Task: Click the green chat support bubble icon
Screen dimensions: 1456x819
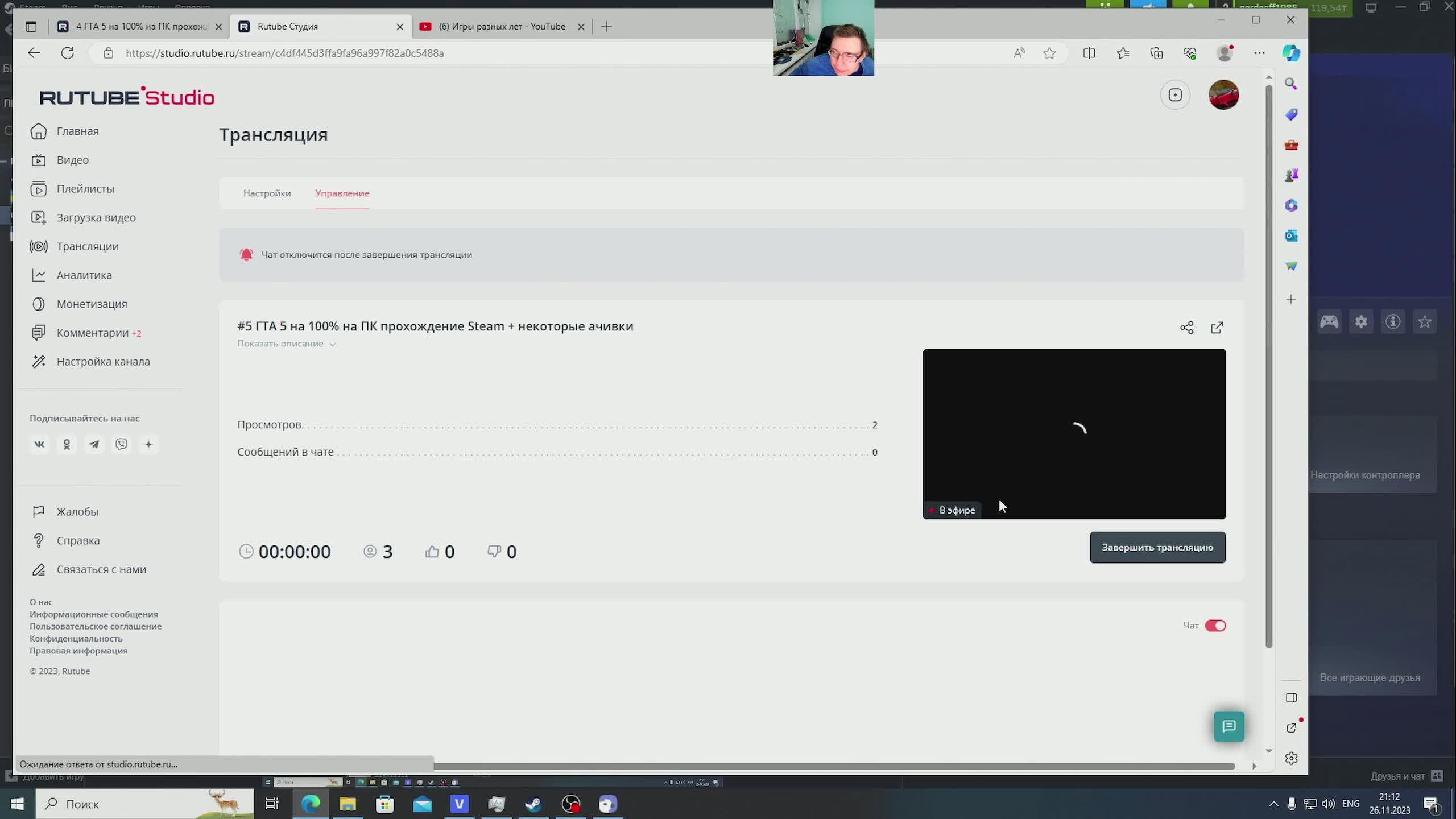Action: (x=1228, y=726)
